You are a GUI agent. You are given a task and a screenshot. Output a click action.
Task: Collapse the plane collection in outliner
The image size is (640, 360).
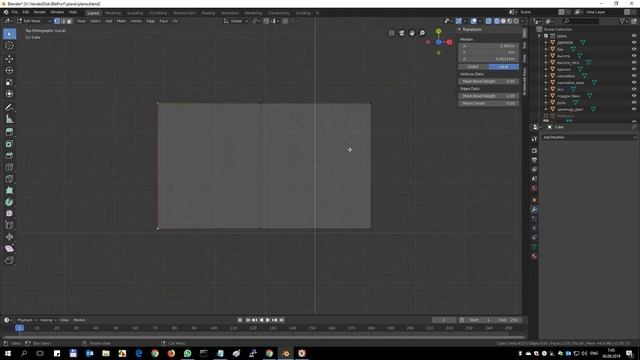point(540,36)
